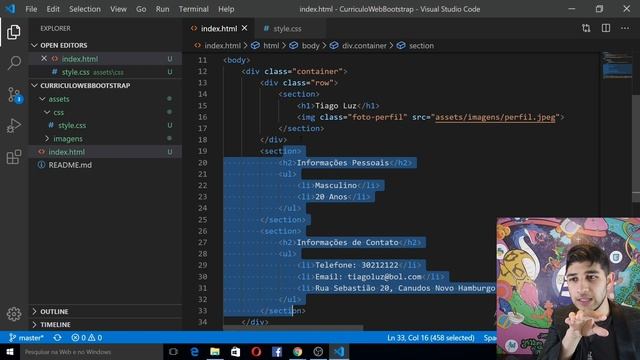
Task: Select the index.html editor tab
Action: click(x=219, y=29)
